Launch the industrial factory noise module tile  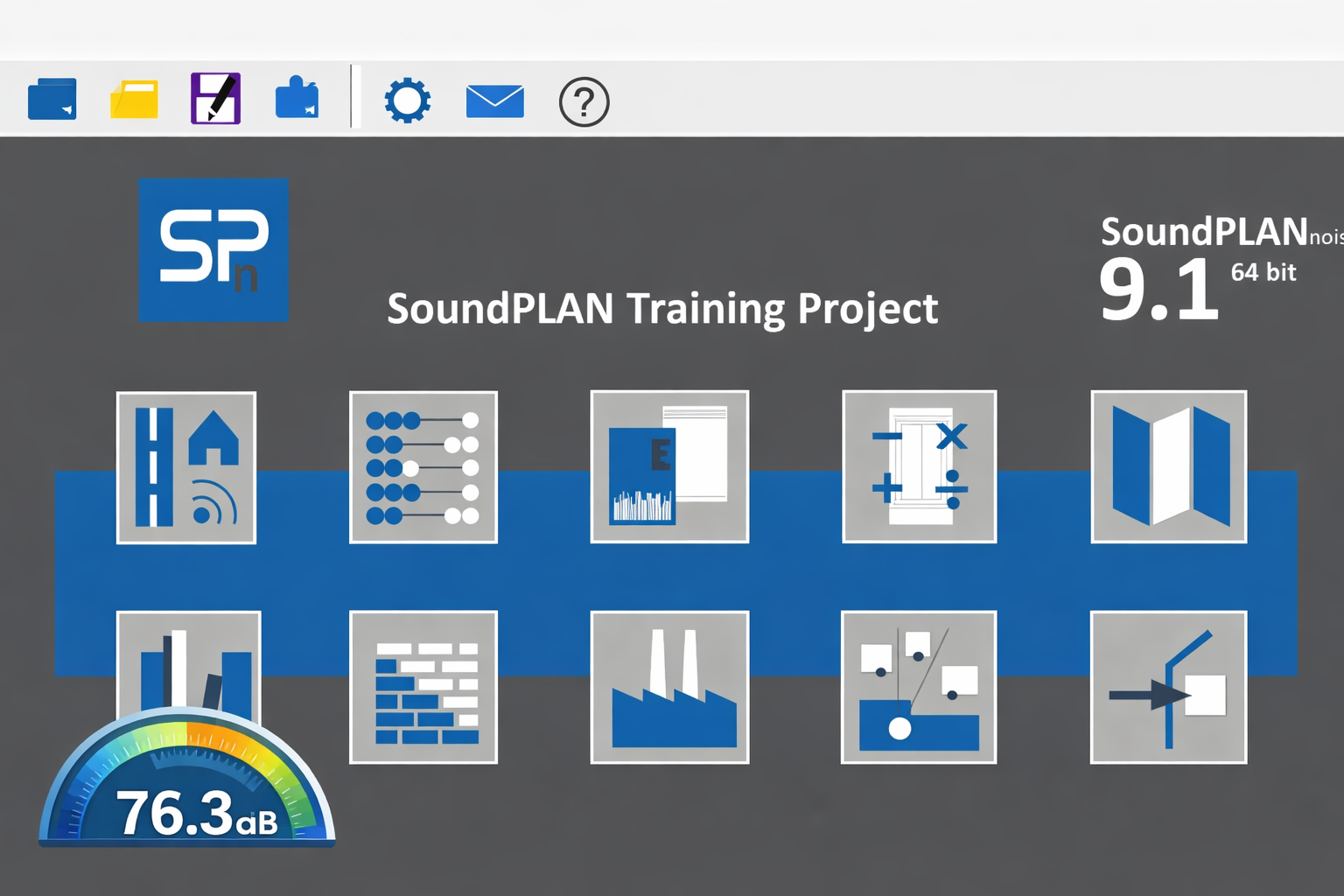(x=669, y=687)
